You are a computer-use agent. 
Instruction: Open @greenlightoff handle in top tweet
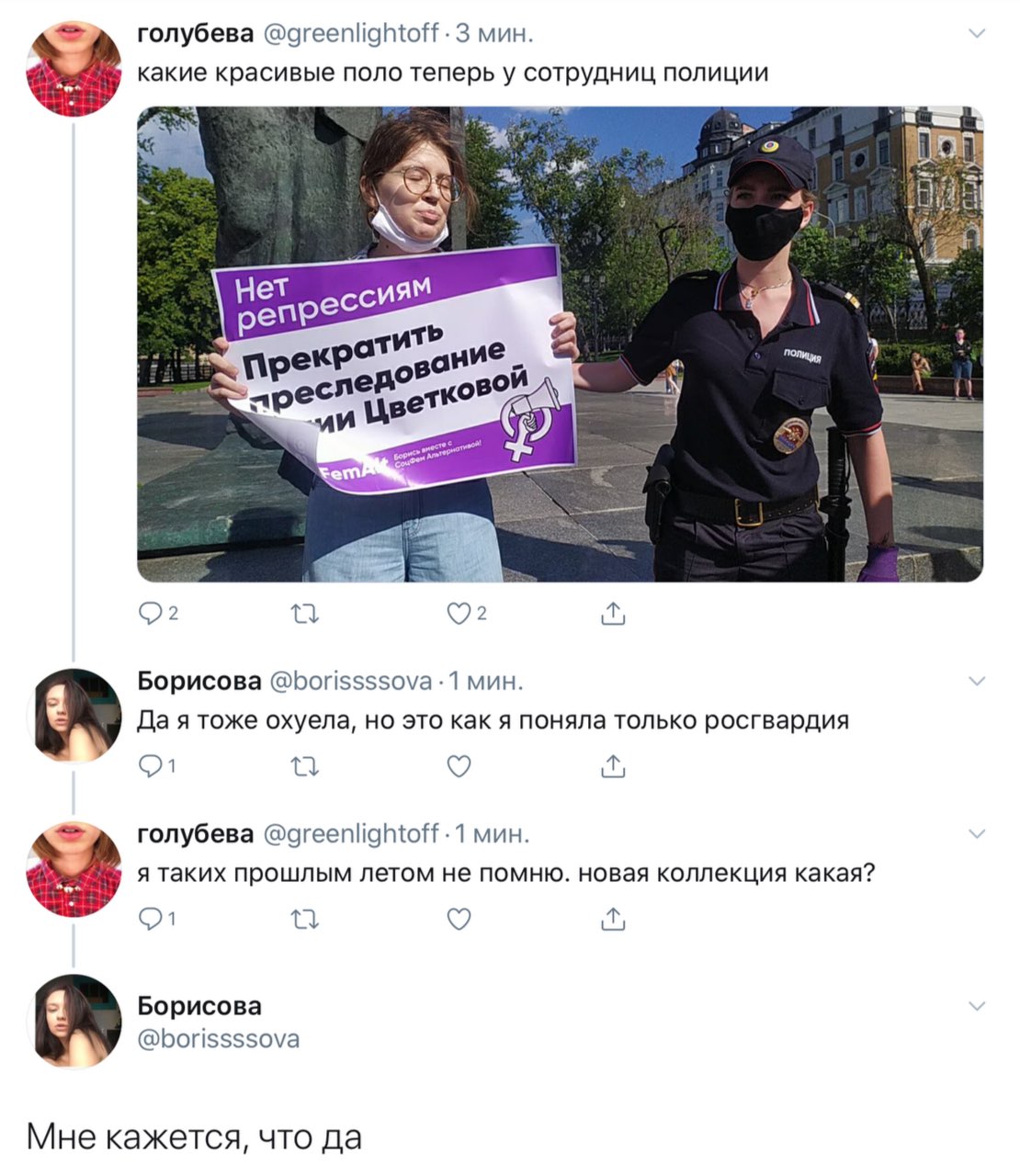[x=351, y=34]
